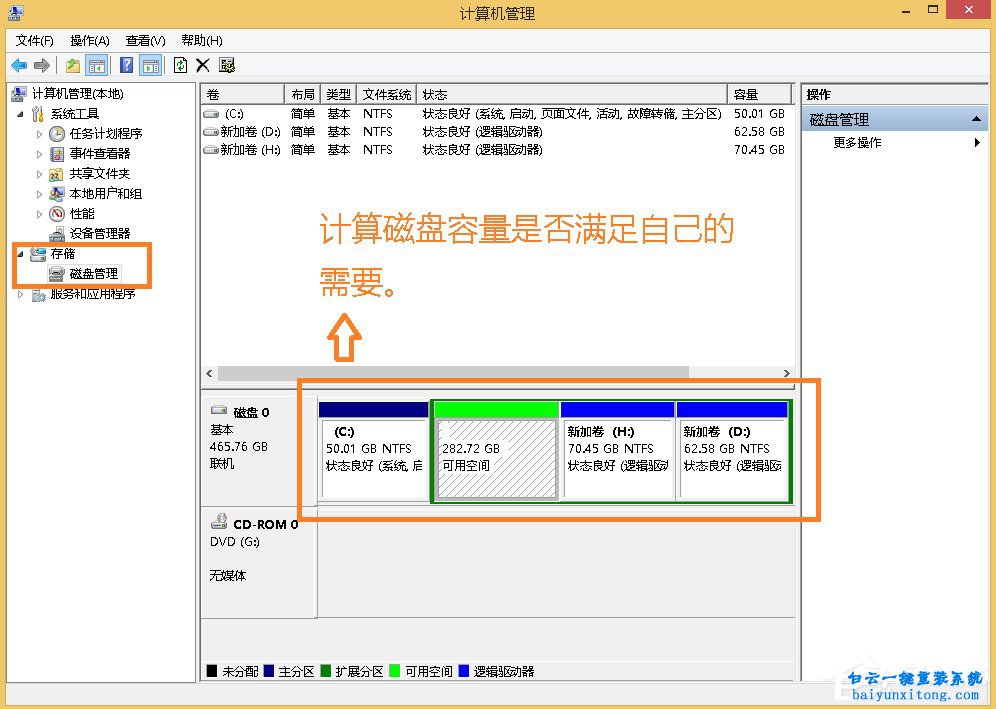
Task: Open the 操作(A) menu
Action: pyautogui.click(x=88, y=41)
